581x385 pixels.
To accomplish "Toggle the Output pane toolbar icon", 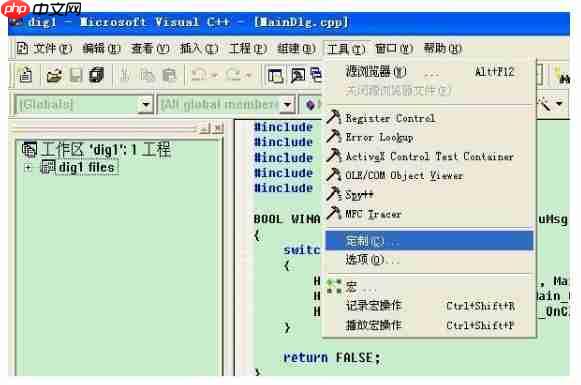I will [x=298, y=76].
